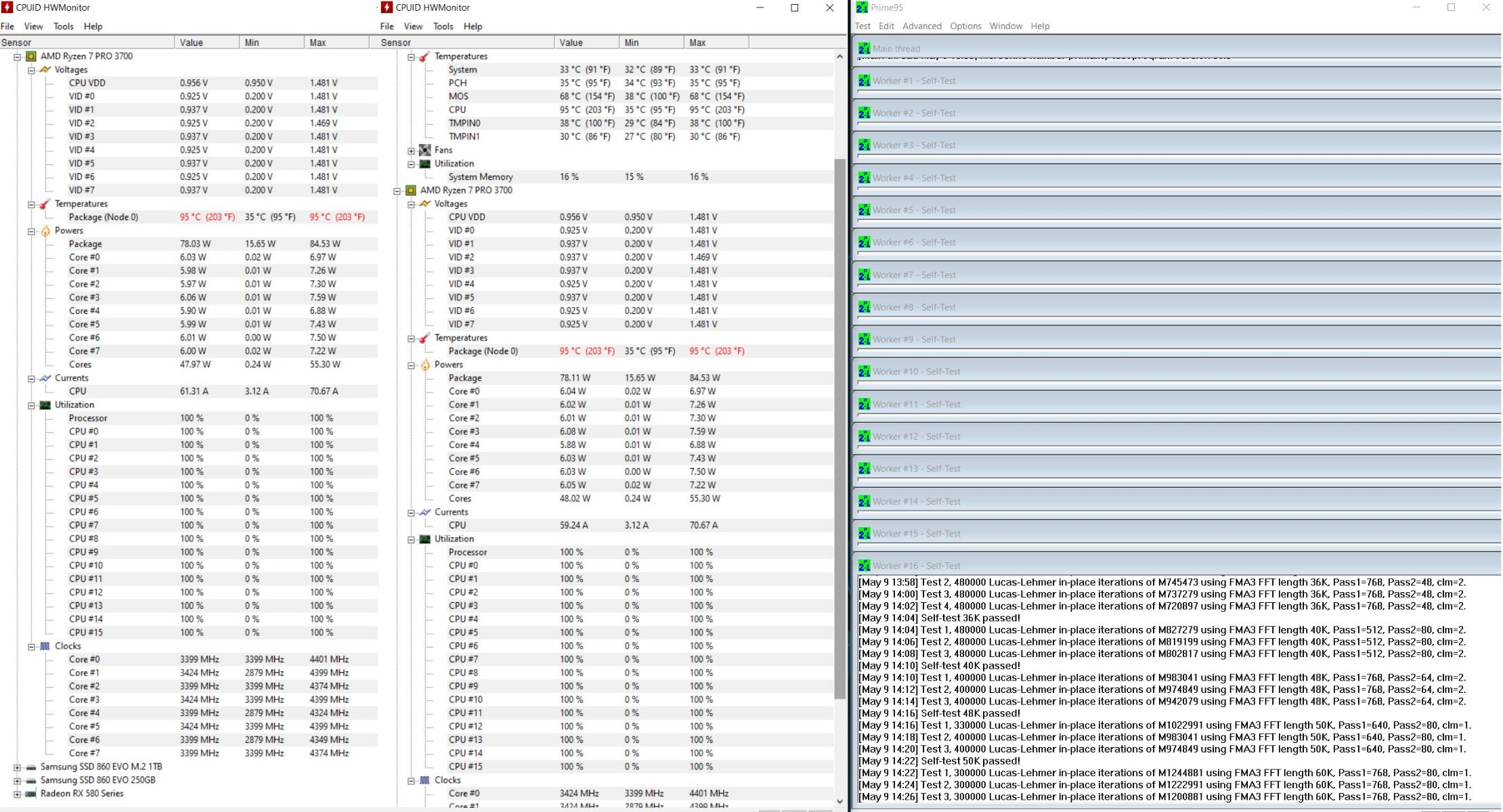
Task: Click Prime95 Main thread window icon
Action: pos(864,49)
